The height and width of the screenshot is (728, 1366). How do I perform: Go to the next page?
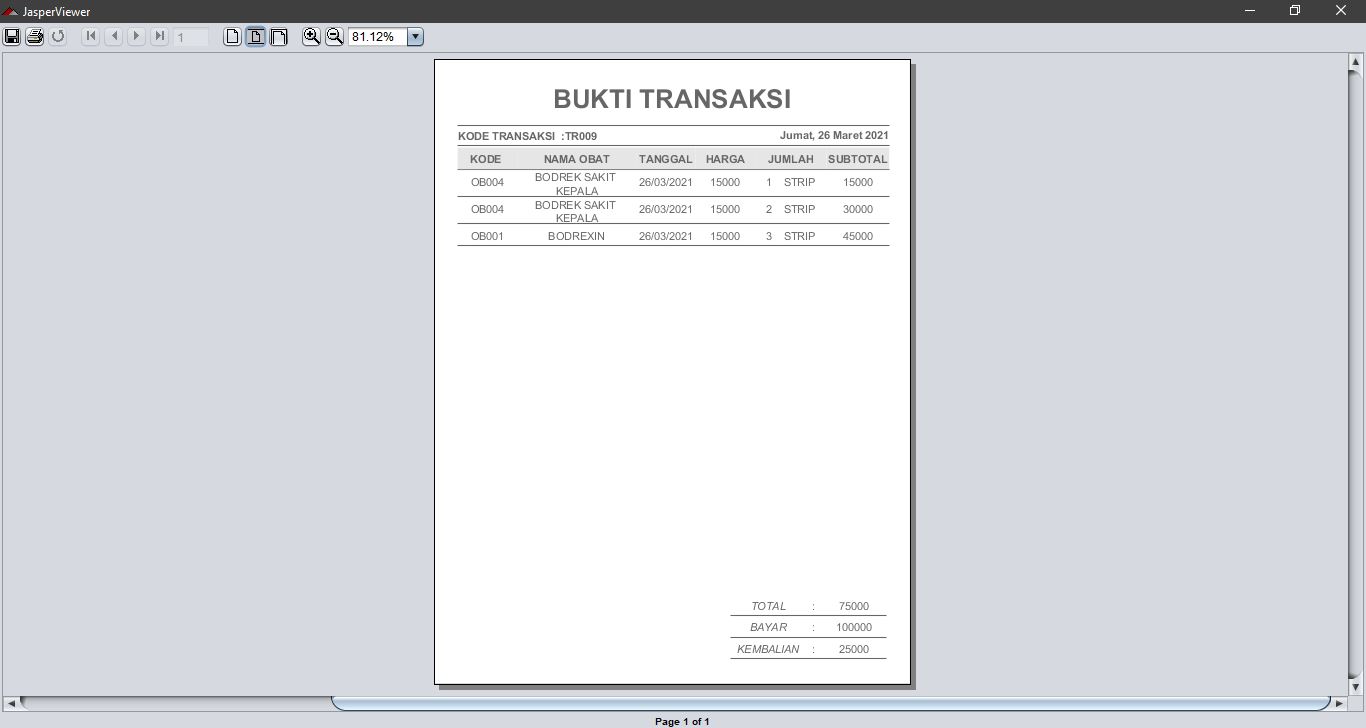136,36
